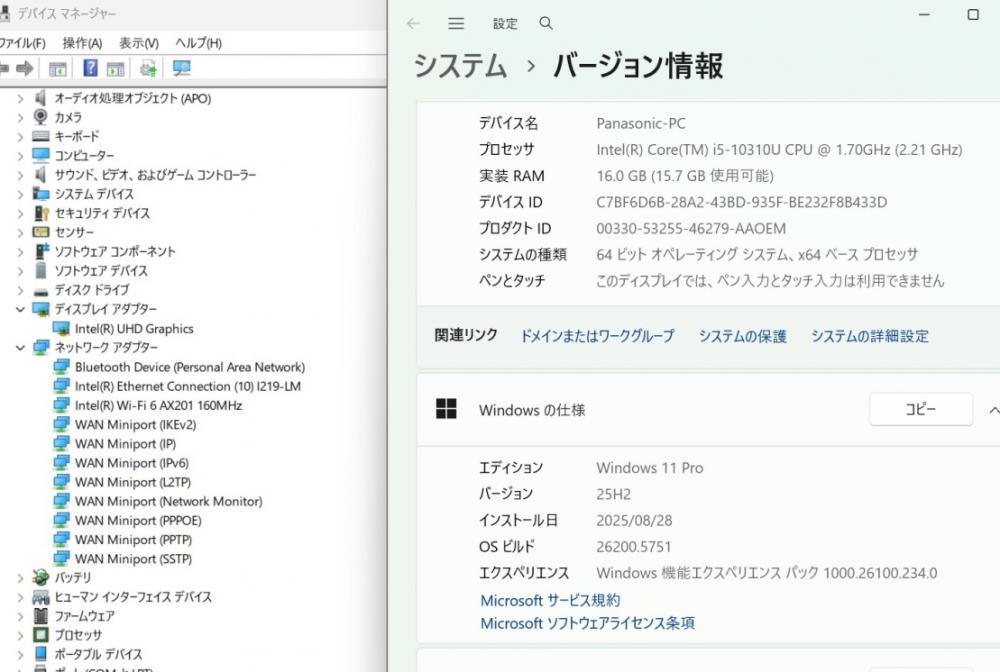Expand the ソフトウェア デバイス node
The image size is (1000, 672).
pos(20,270)
